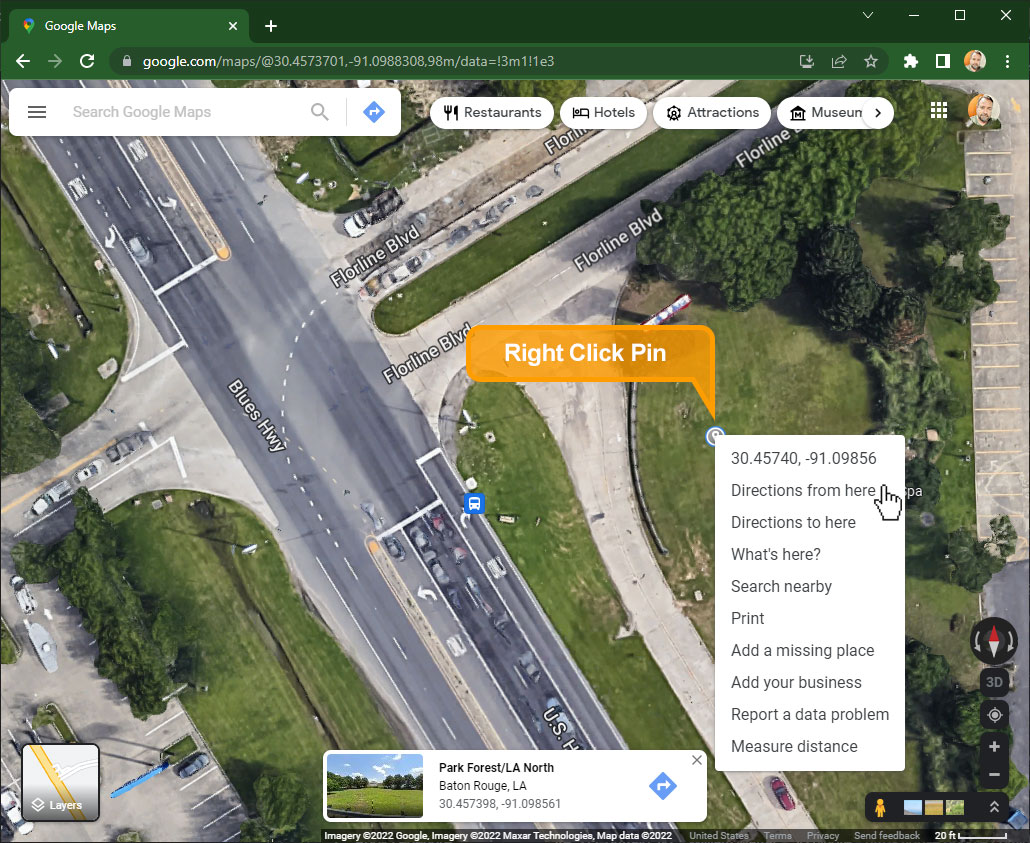Open Chrome's three-dot menu
Viewport: 1030px width, 843px height.
pos(1007,61)
